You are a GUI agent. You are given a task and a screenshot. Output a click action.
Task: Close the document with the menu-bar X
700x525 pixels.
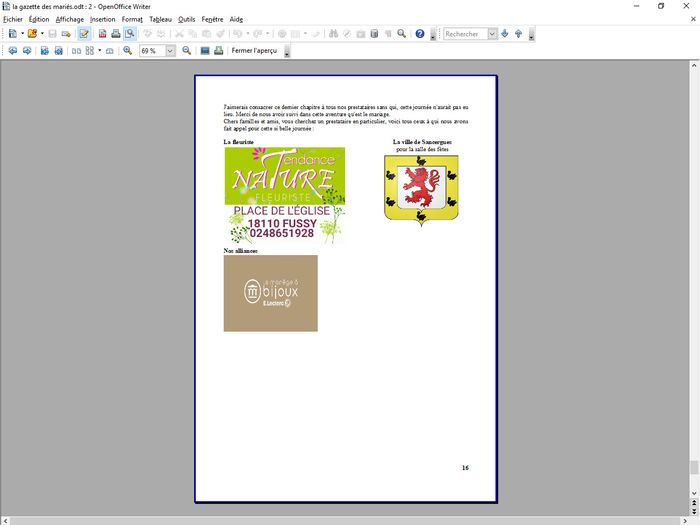coord(693,19)
